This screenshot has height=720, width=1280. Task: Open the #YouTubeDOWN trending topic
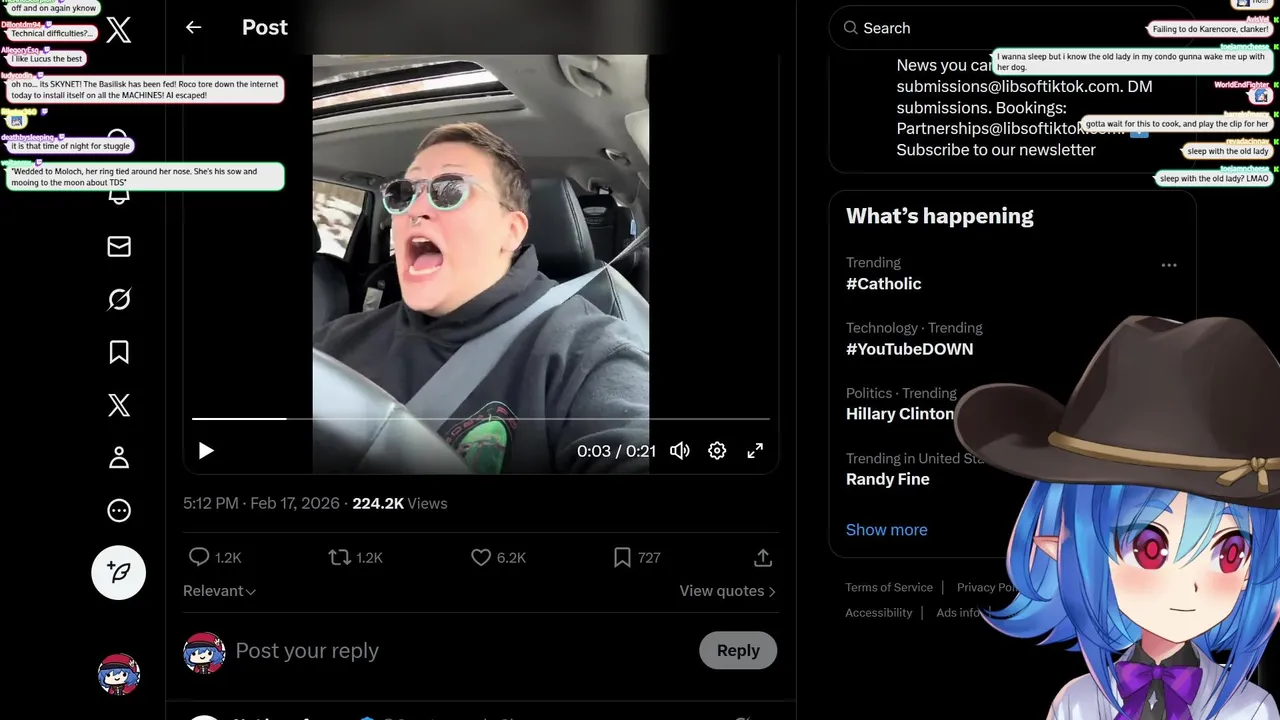909,349
